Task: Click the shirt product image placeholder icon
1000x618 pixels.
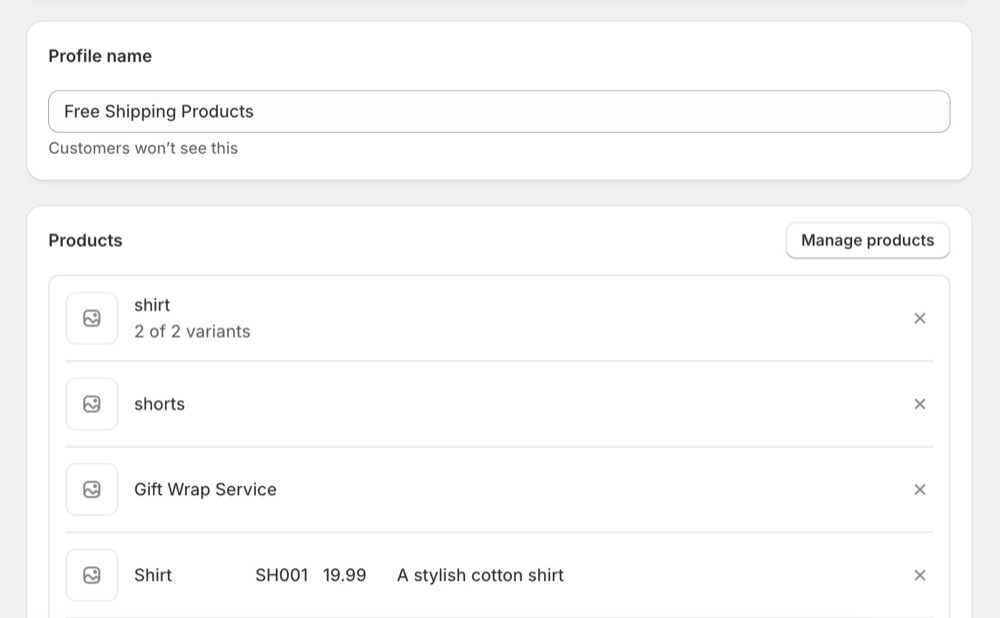Action: (91, 318)
